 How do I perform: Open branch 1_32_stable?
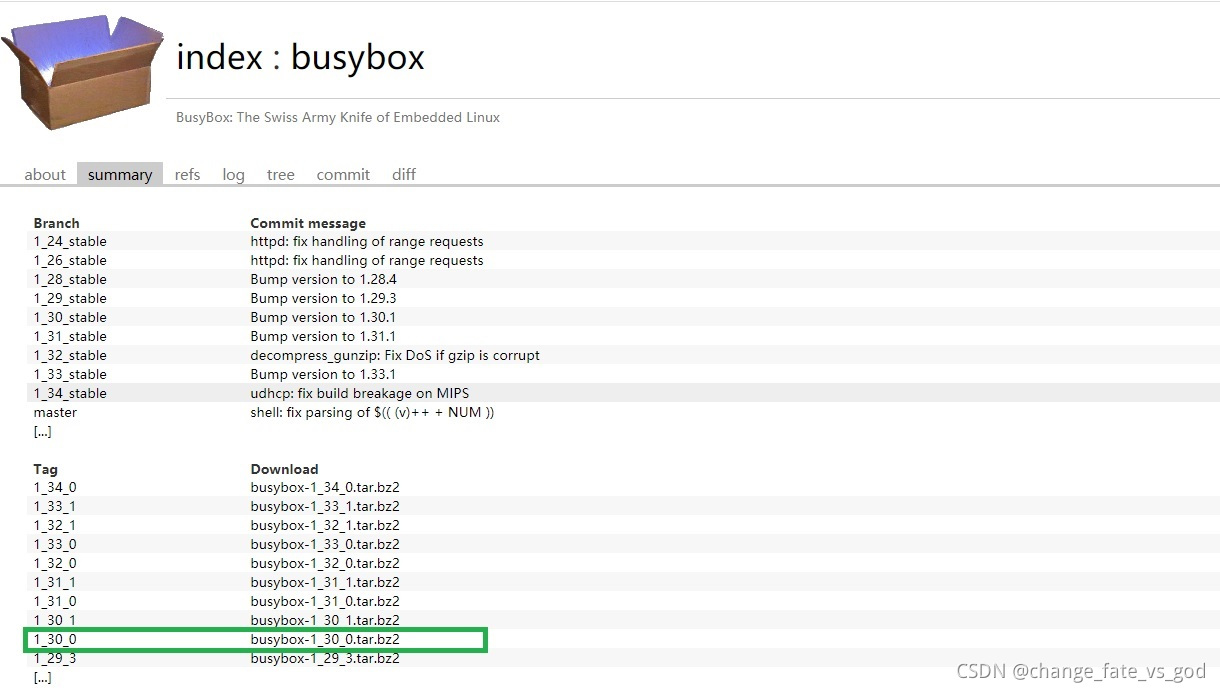[x=70, y=355]
